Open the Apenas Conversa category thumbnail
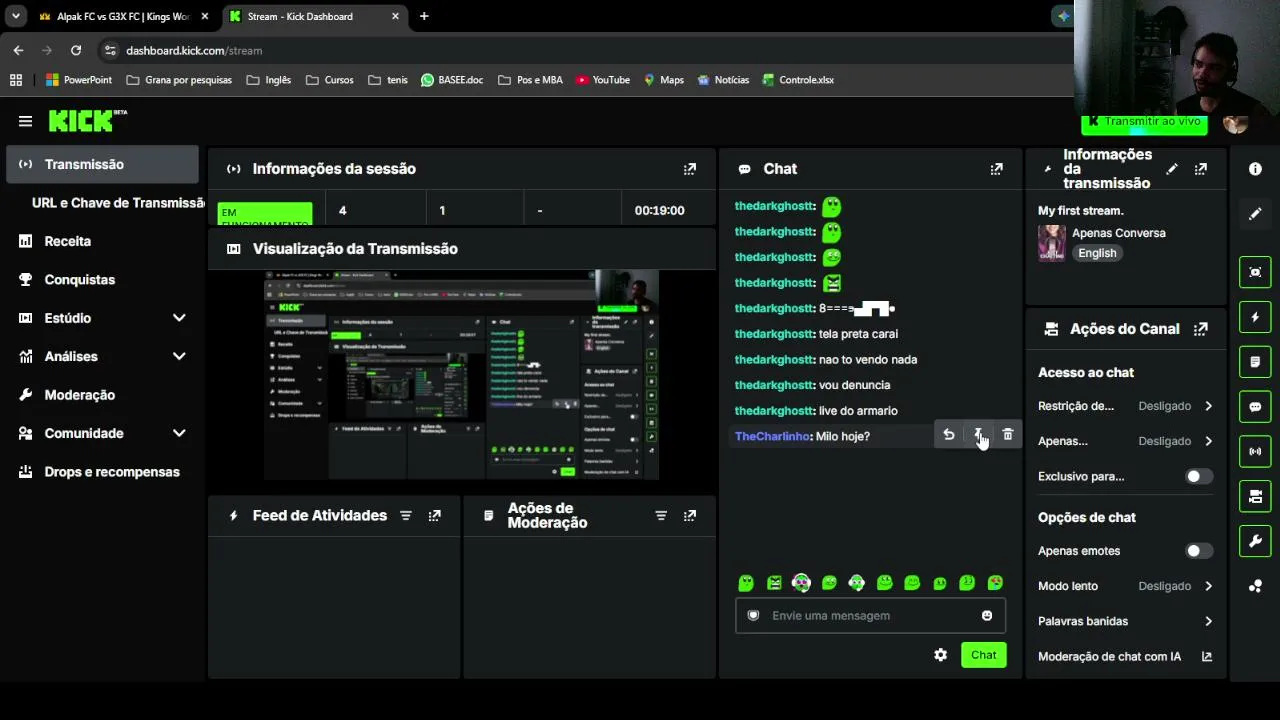Image resolution: width=1280 pixels, height=720 pixels. click(1051, 242)
